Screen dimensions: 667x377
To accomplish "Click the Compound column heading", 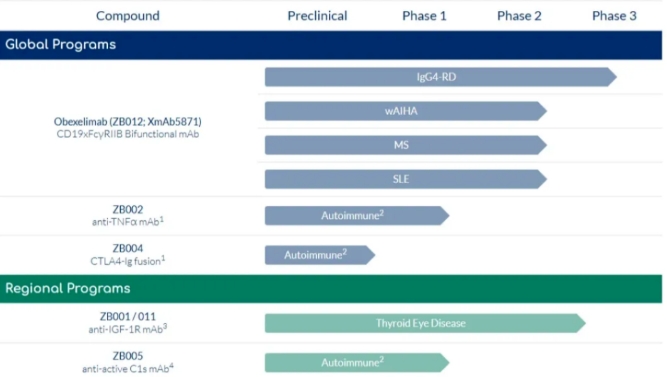I will [128, 16].
